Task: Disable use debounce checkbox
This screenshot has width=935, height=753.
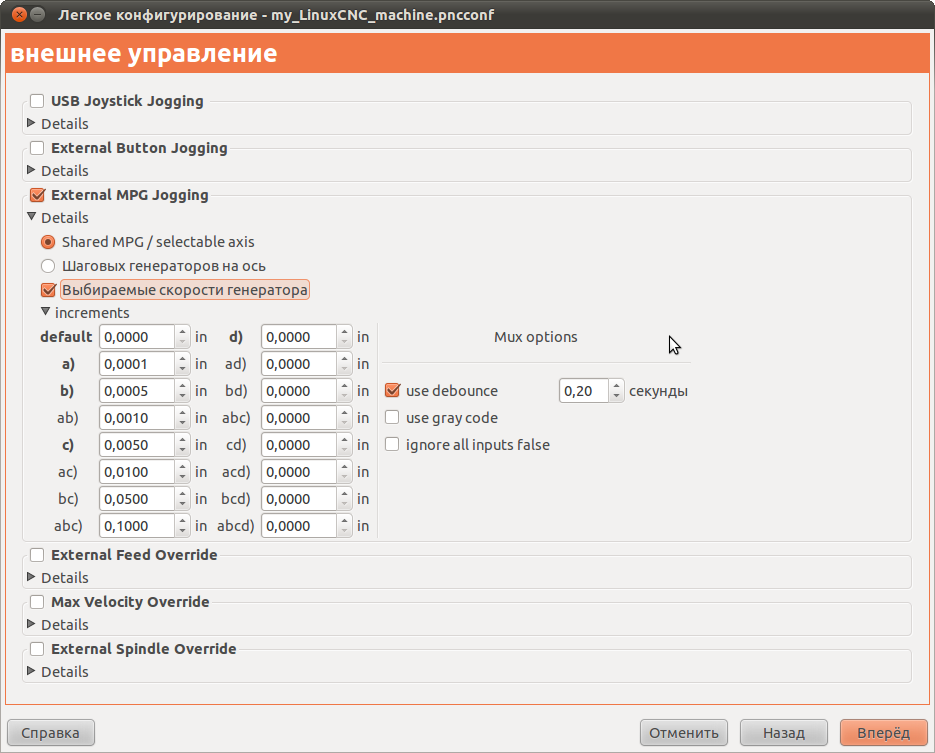Action: point(392,391)
